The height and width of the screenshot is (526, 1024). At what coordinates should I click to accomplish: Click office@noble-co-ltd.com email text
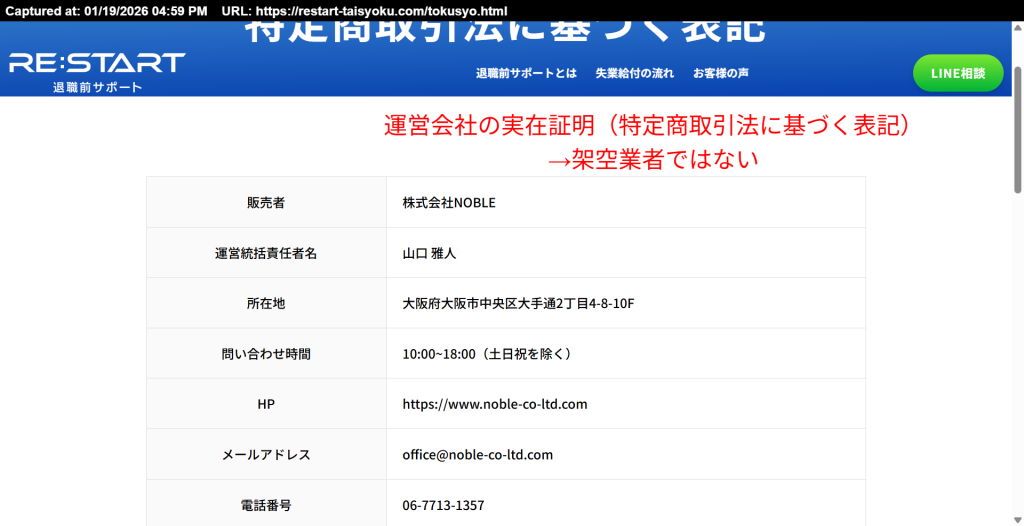[x=478, y=454]
